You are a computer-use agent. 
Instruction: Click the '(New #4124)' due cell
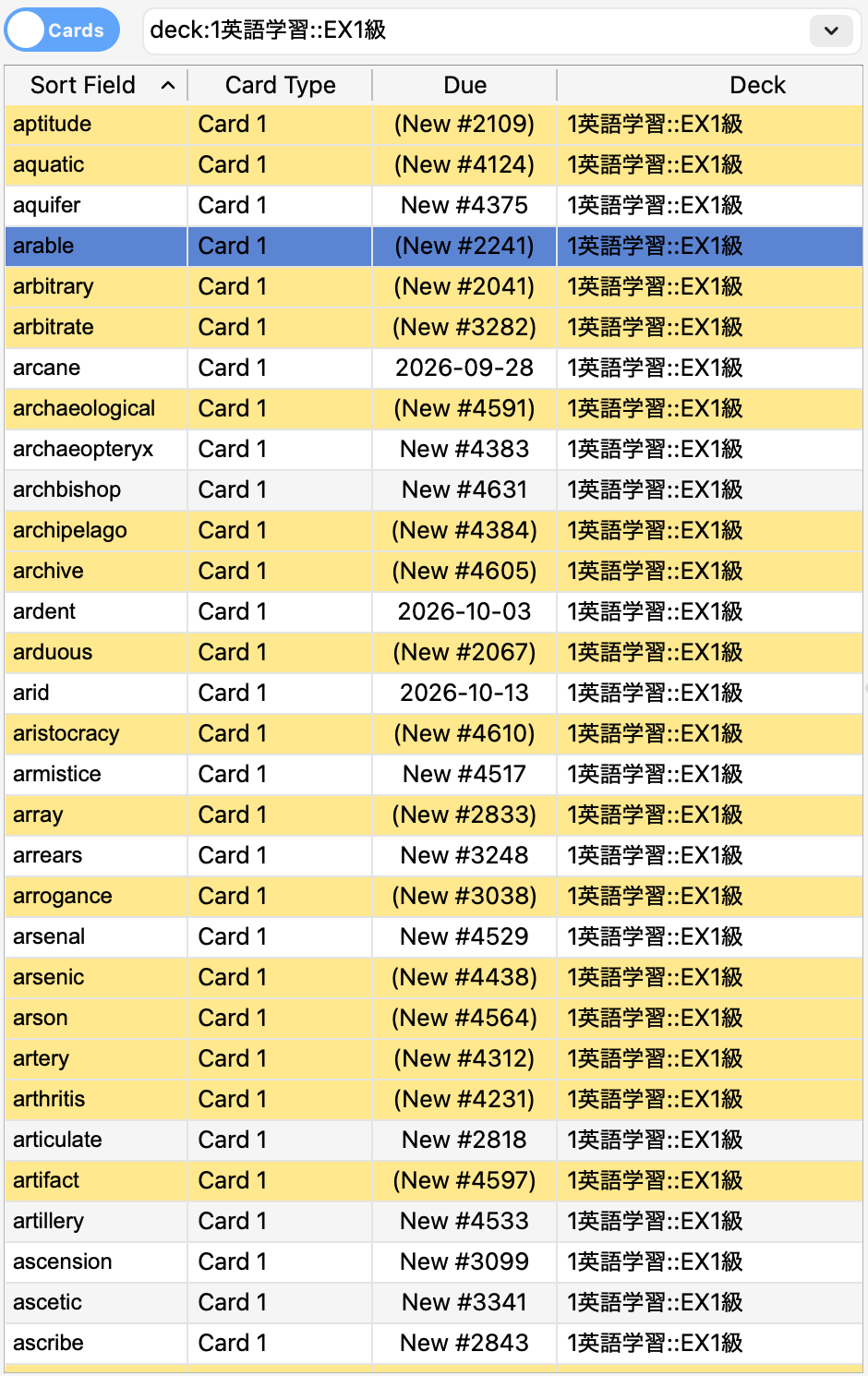[464, 164]
